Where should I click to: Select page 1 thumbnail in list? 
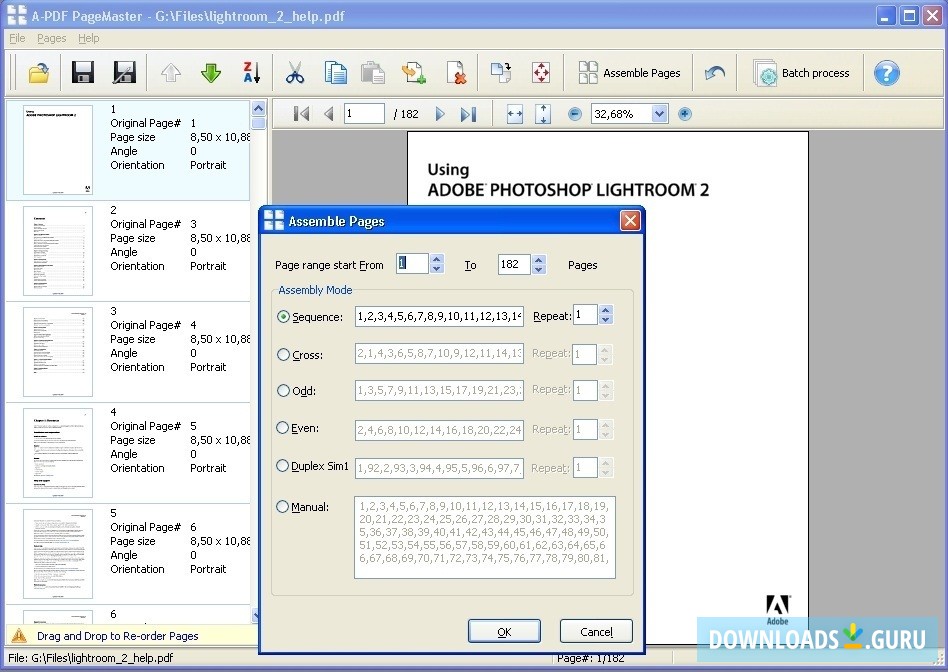(58, 149)
